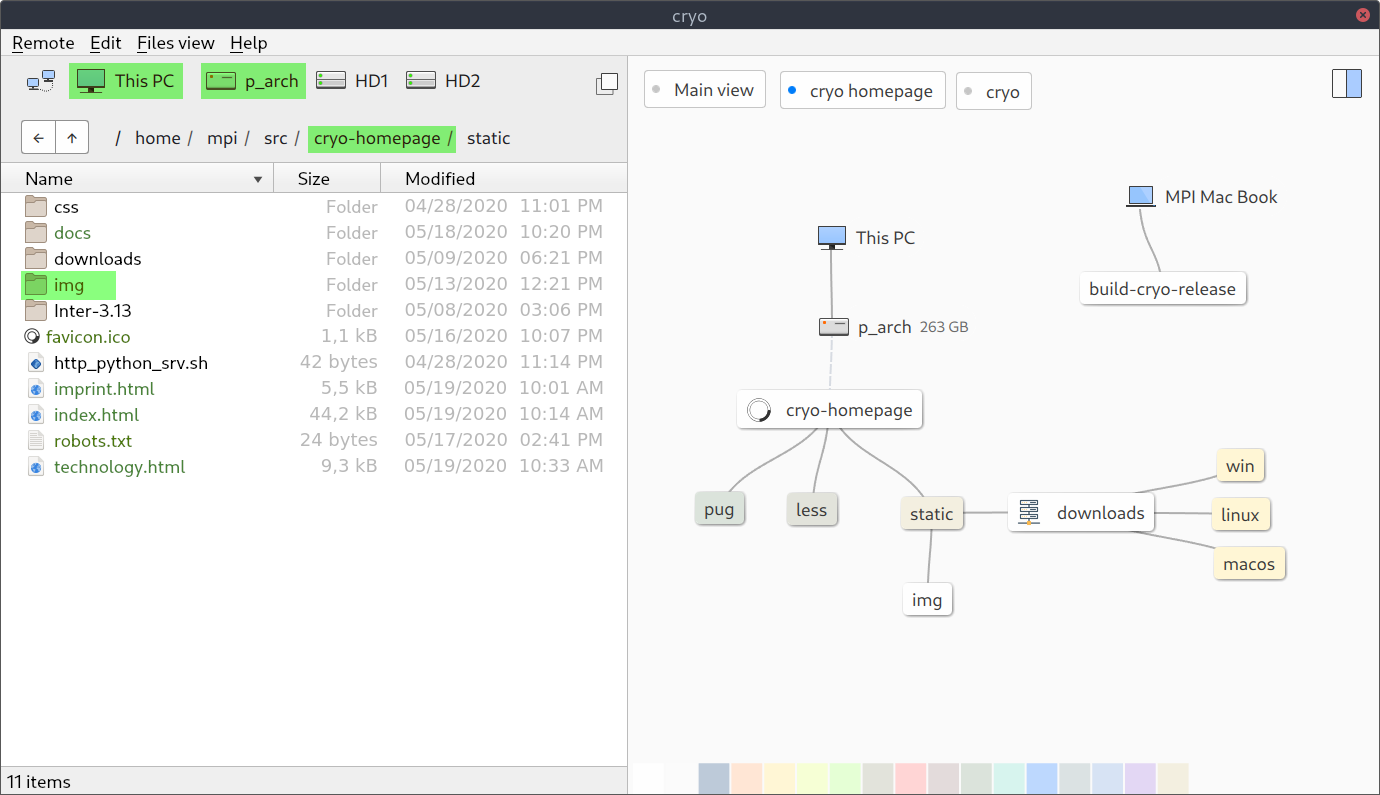Expand the static node in the map

pyautogui.click(x=931, y=513)
